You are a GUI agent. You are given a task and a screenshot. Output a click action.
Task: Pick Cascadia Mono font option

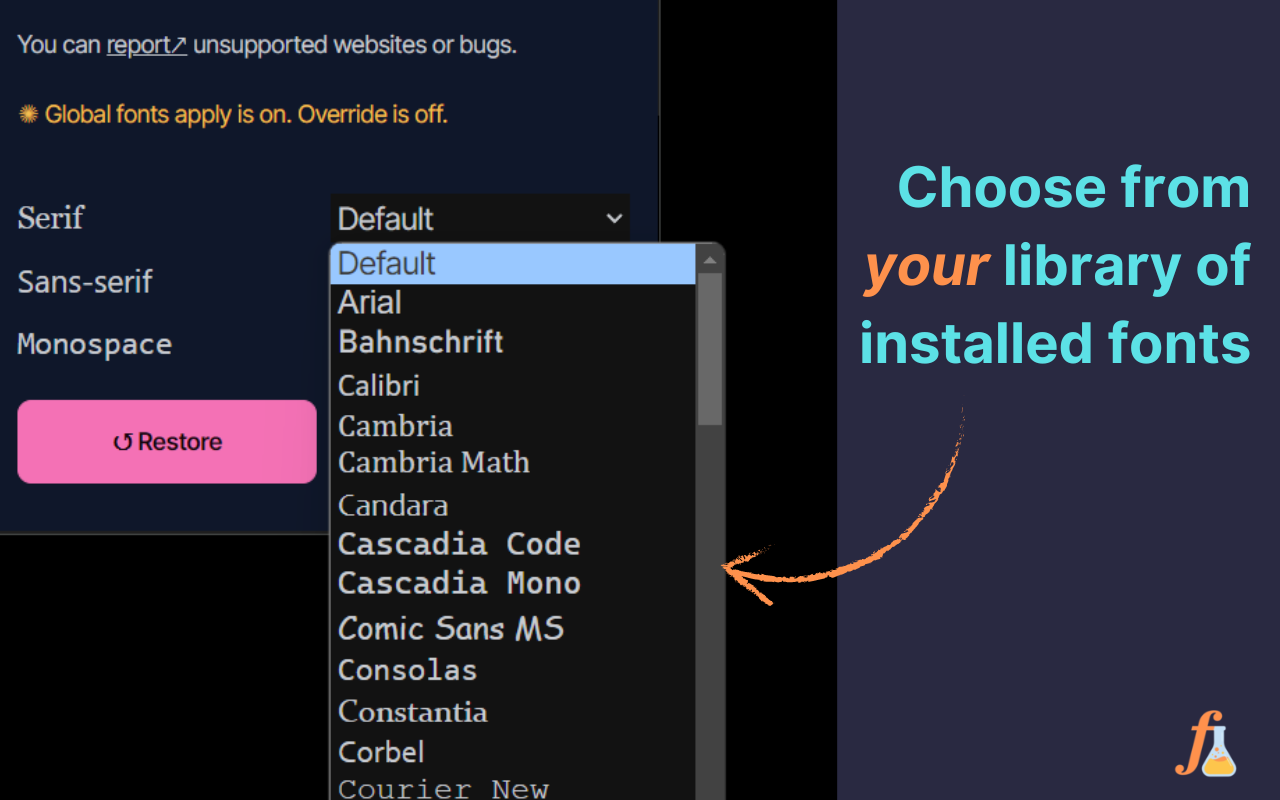point(513,583)
